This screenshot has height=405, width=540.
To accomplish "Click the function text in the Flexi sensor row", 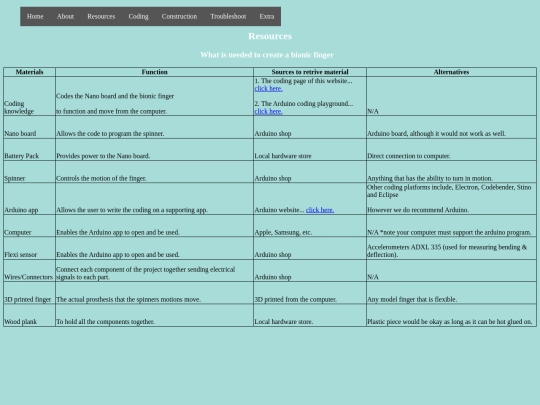I will click(x=118, y=255).
